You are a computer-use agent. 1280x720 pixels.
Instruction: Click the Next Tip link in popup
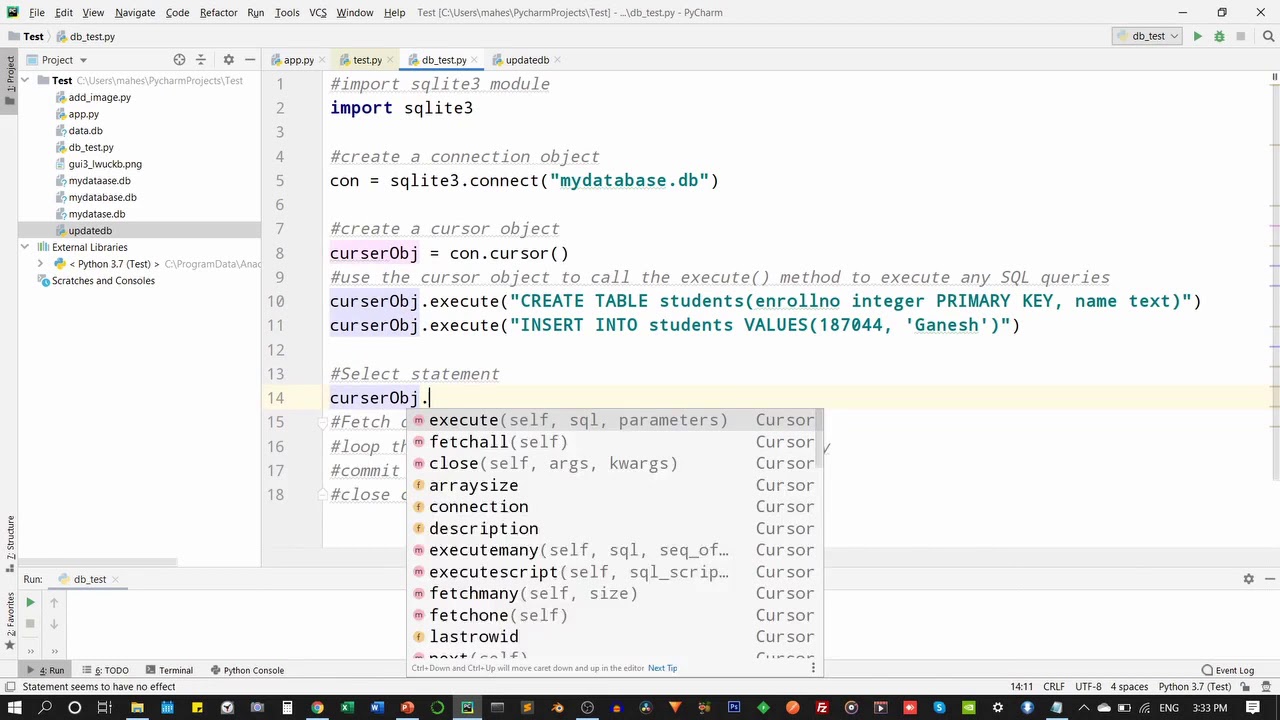662,668
